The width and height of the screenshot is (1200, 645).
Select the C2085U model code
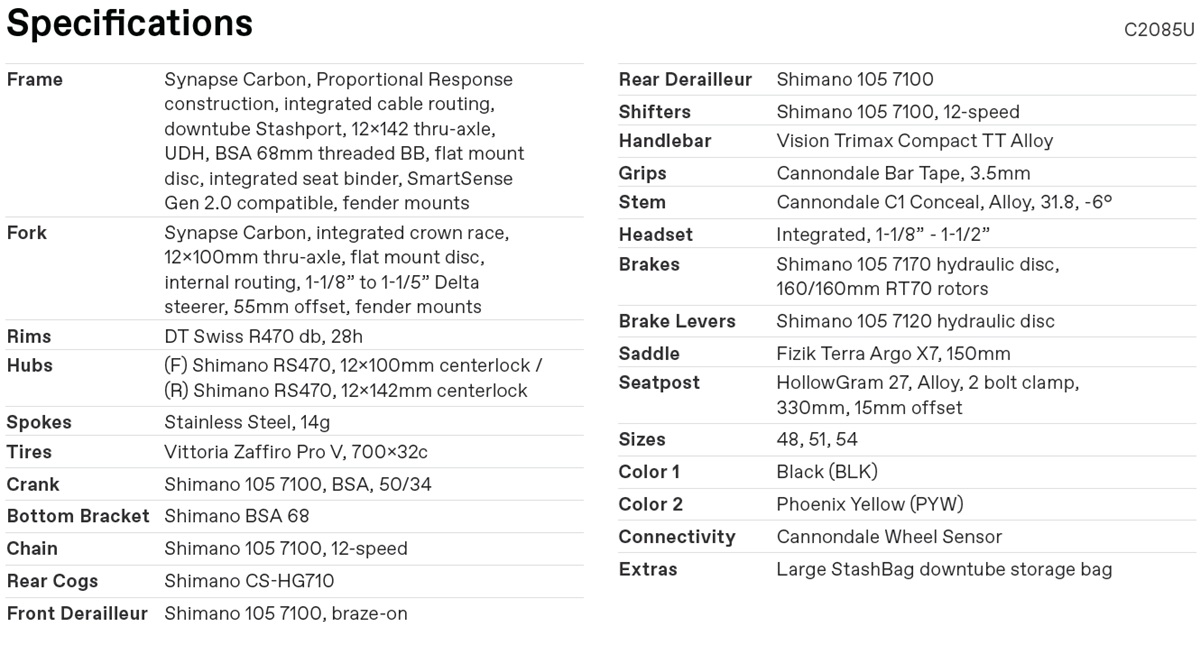click(1158, 30)
